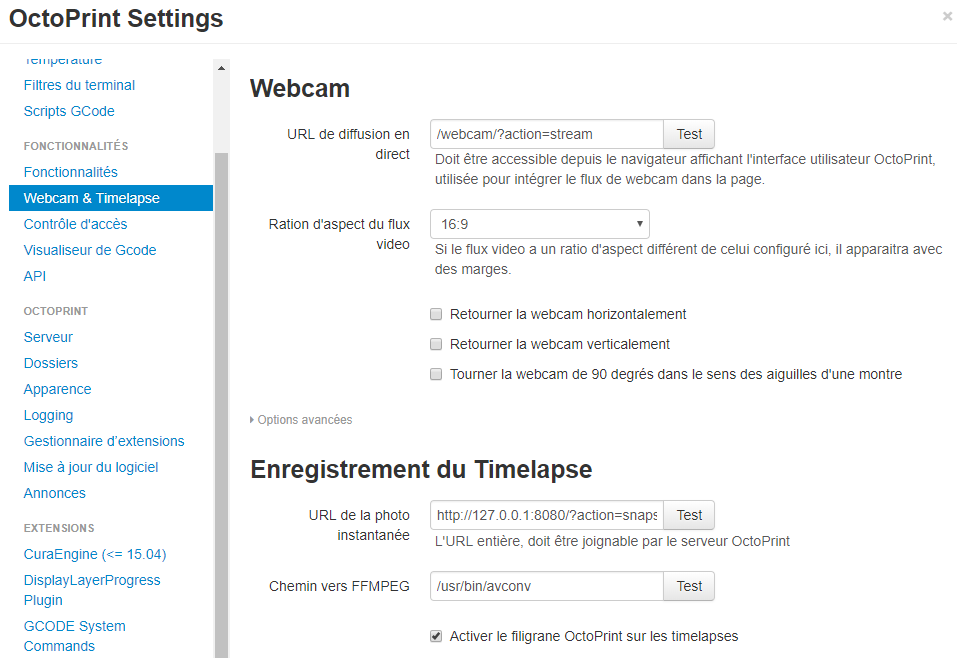Image resolution: width=957 pixels, height=658 pixels.
Task: Click the FFMPEG path input field
Action: coord(547,586)
